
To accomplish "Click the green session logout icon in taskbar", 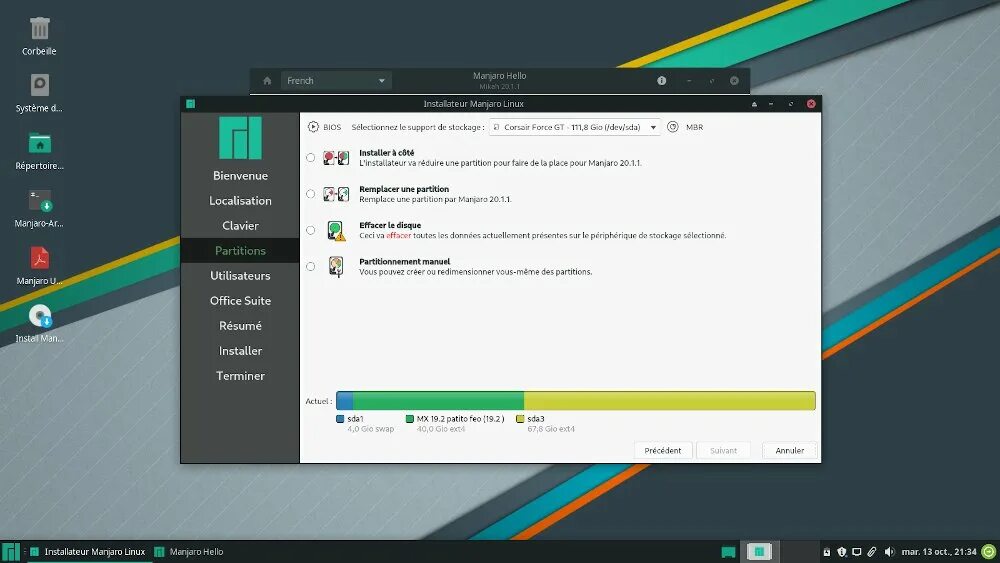I will pos(989,552).
